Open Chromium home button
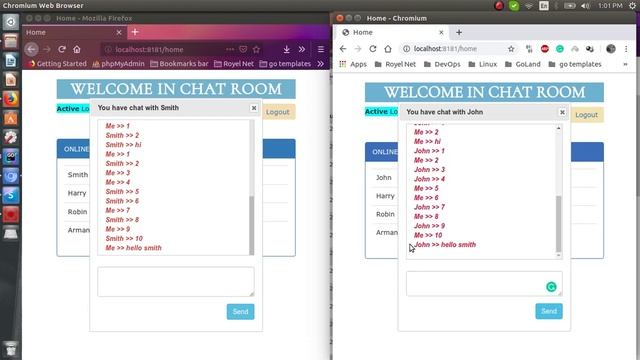The image size is (640, 360). click(388, 49)
